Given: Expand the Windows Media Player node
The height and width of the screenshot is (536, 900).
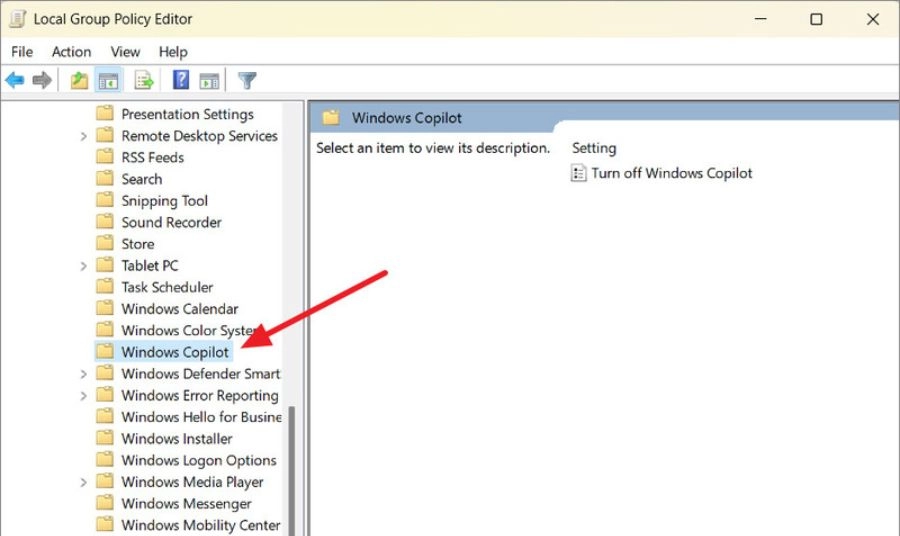Looking at the screenshot, I should [83, 482].
